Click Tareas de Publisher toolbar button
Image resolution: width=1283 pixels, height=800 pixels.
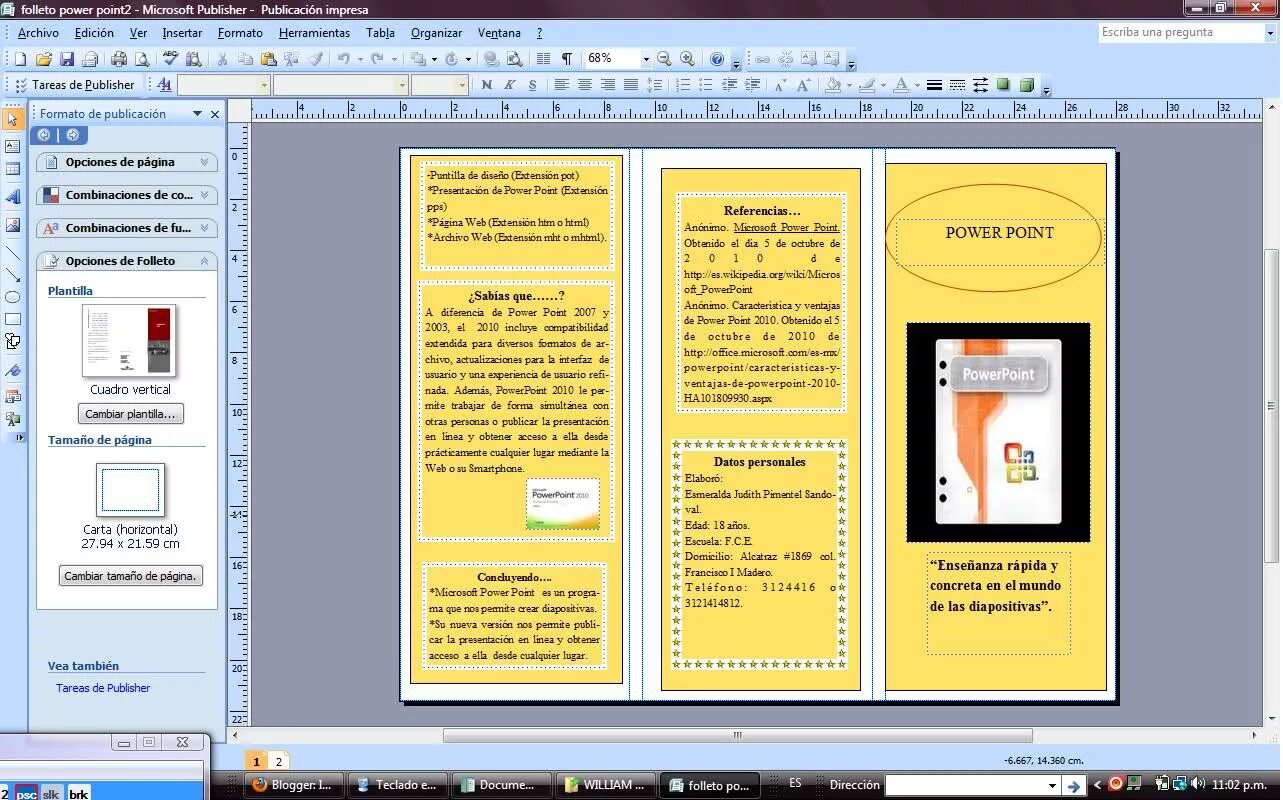point(74,85)
